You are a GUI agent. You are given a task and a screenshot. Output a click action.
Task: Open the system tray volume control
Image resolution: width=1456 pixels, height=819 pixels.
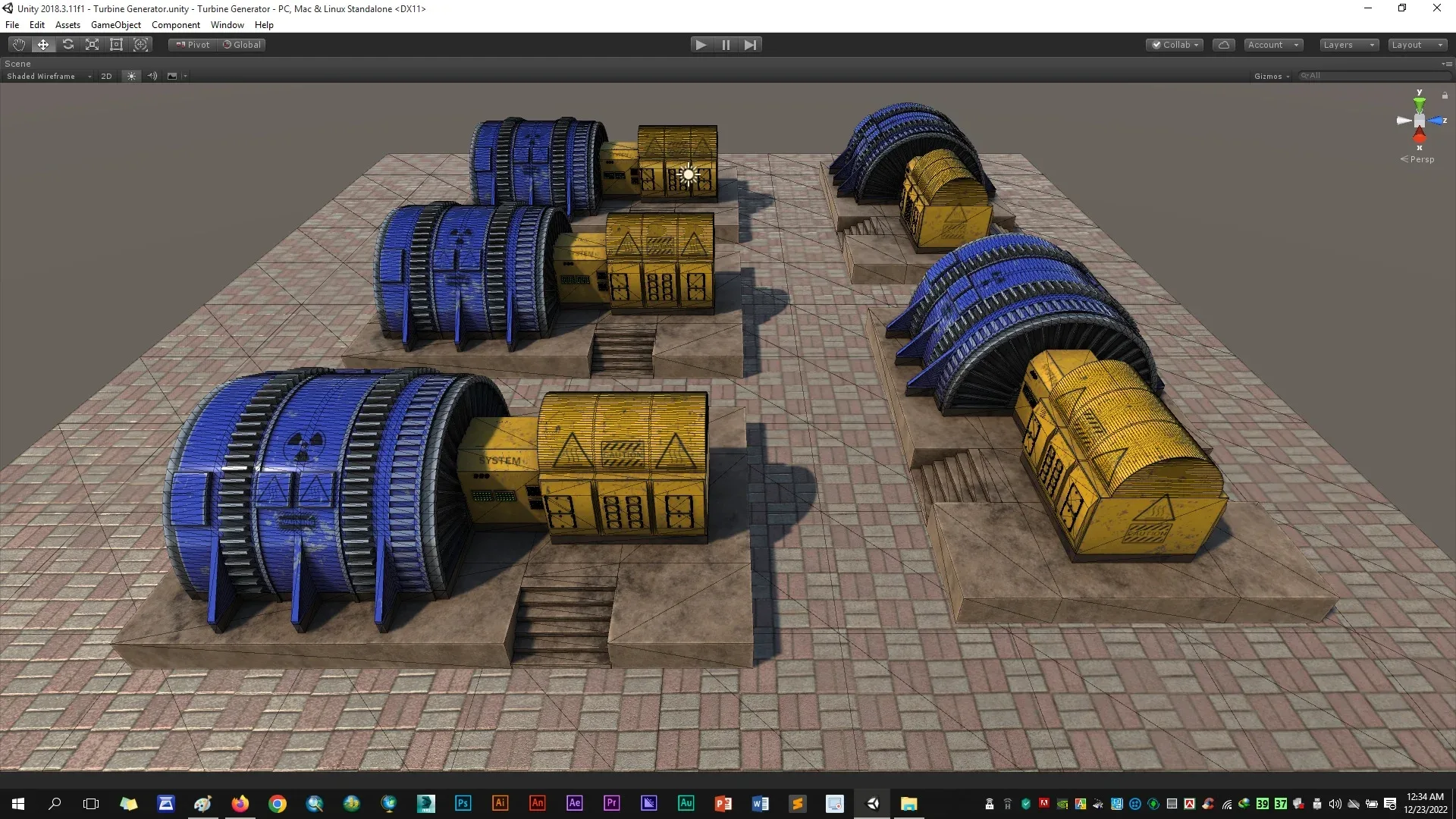click(x=1335, y=804)
